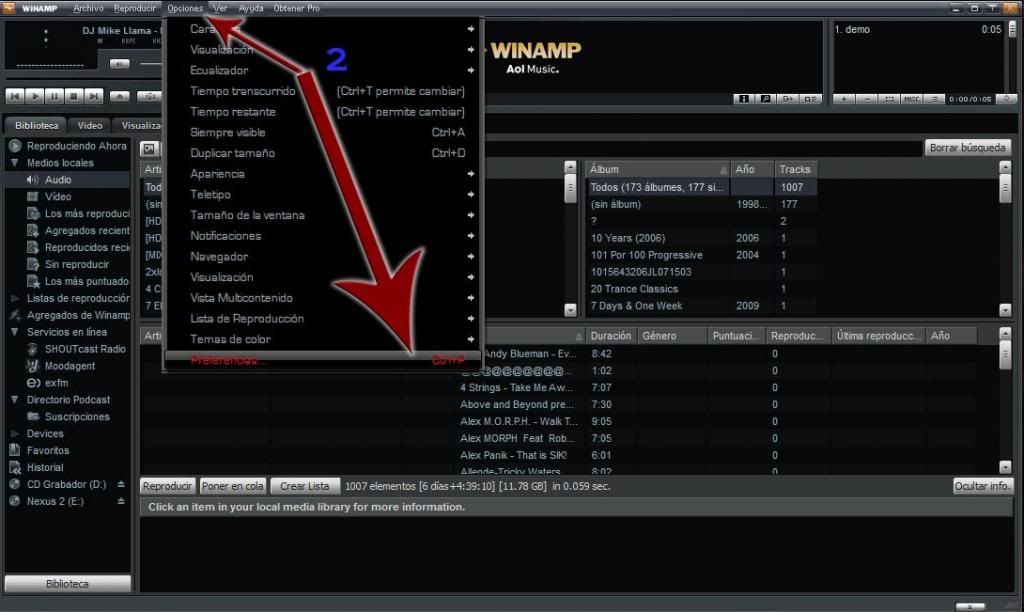The width and height of the screenshot is (1024, 612).
Task: Click the album art view icon
Action: click(x=149, y=149)
